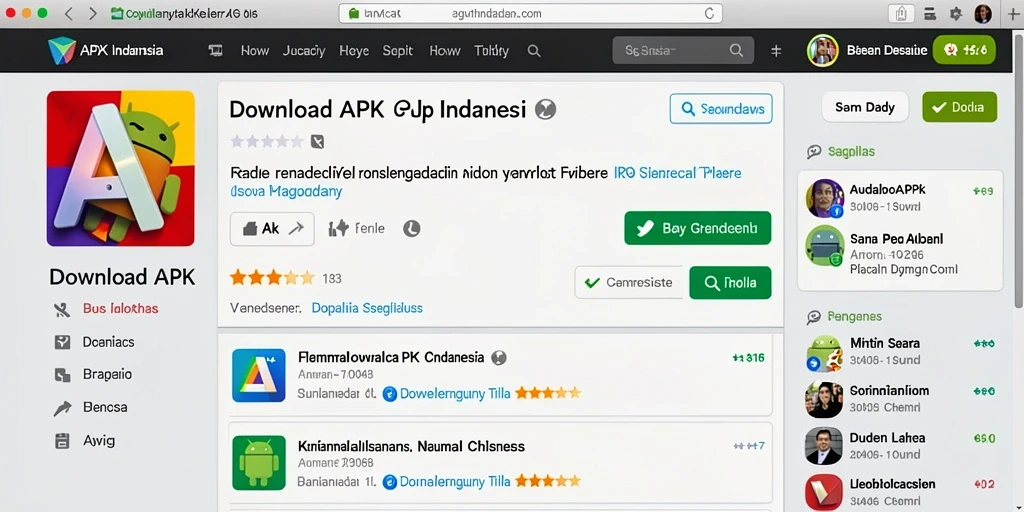Click browser reload icon in address bar
Image resolution: width=1024 pixels, height=512 pixels.
point(709,13)
